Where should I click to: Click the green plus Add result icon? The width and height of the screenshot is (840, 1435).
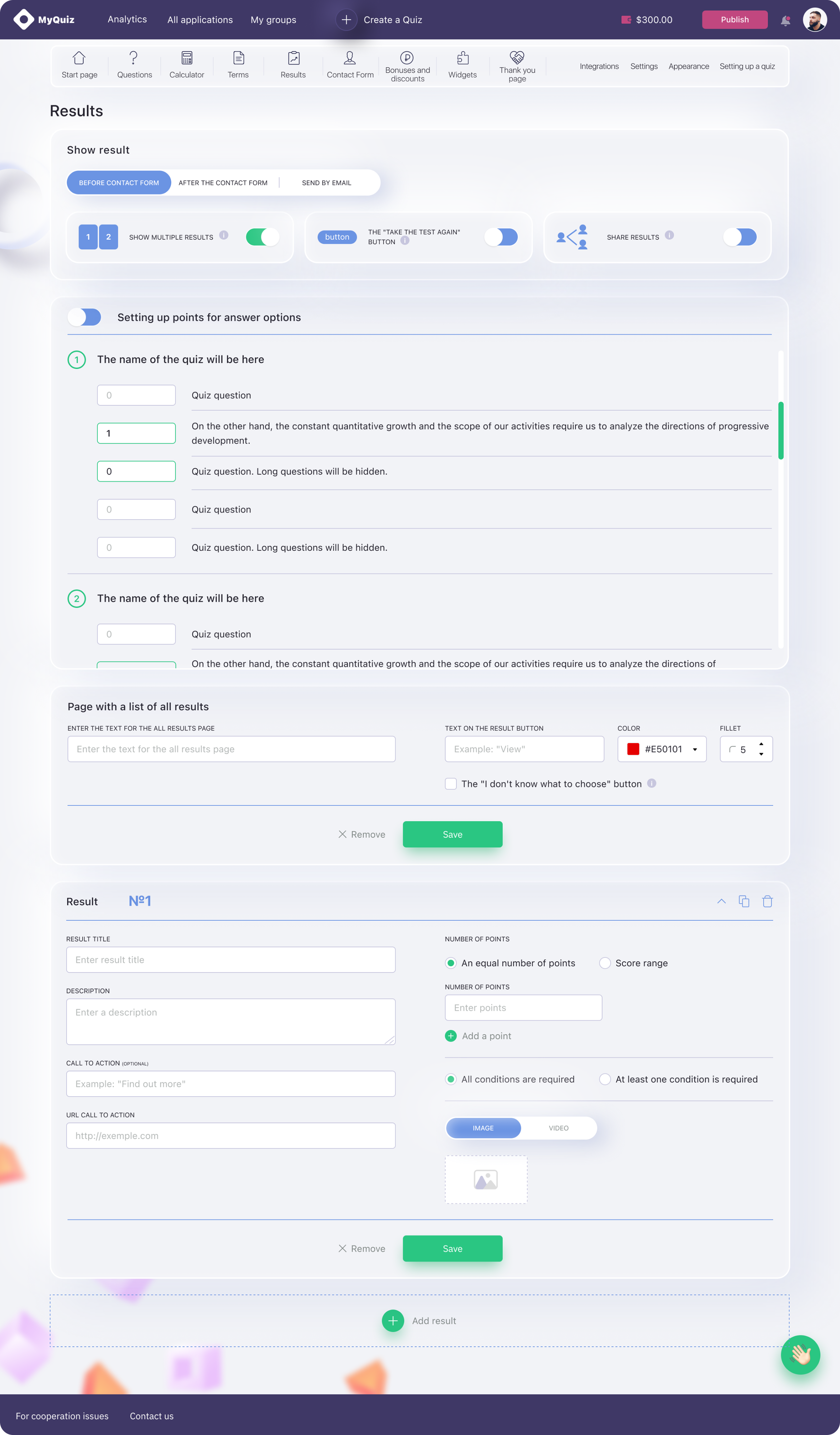coord(393,1320)
